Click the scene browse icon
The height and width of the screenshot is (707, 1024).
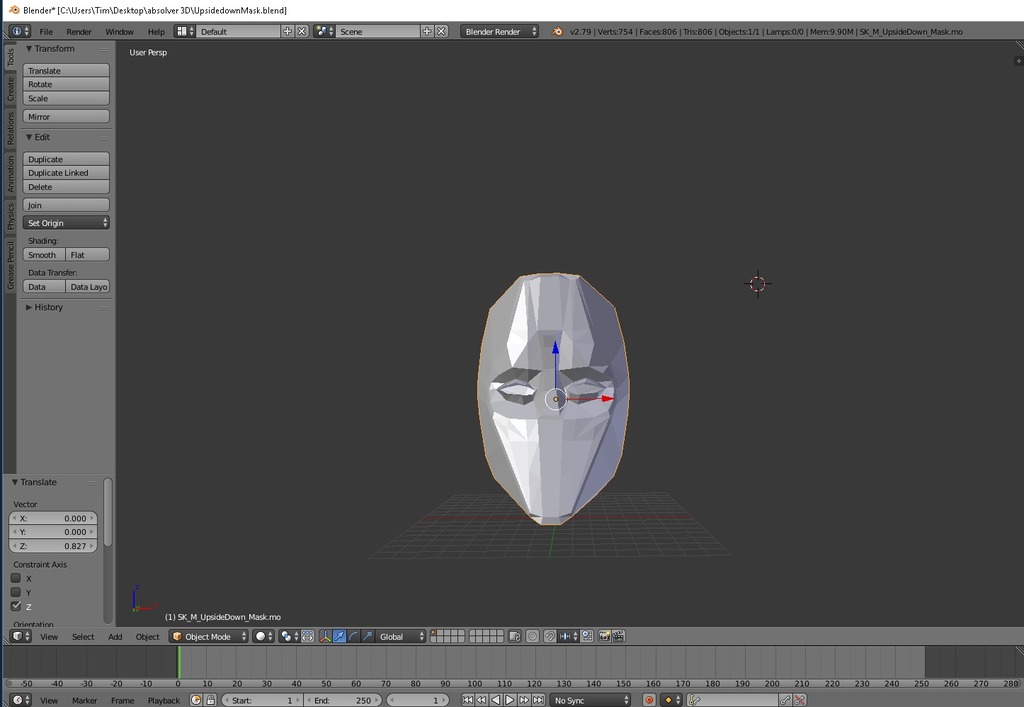pyautogui.click(x=325, y=31)
